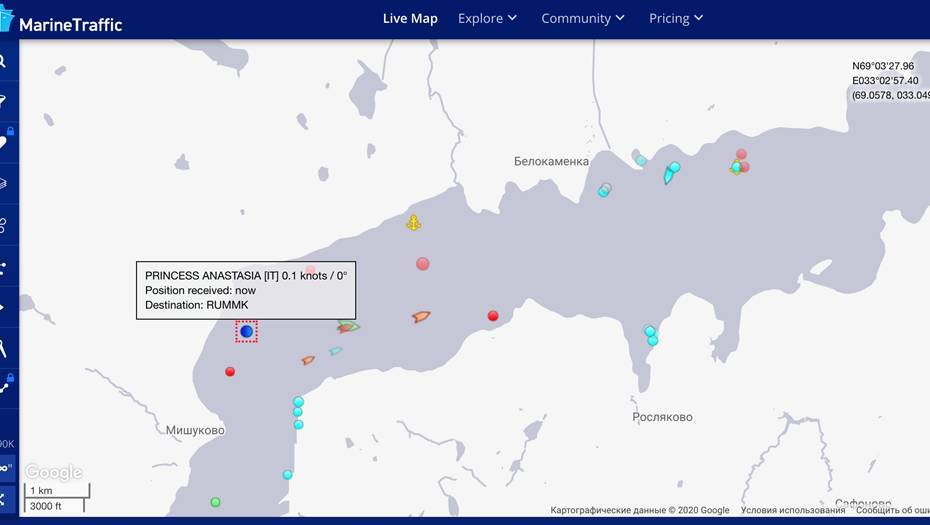Select the orange ship right of center
This screenshot has height=525, width=930.
coord(421,317)
